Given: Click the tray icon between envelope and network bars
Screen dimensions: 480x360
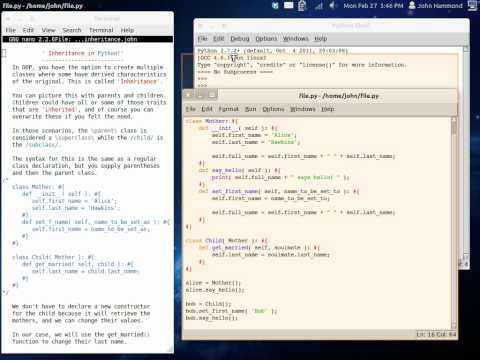Looking at the screenshot, I should tap(302, 6).
